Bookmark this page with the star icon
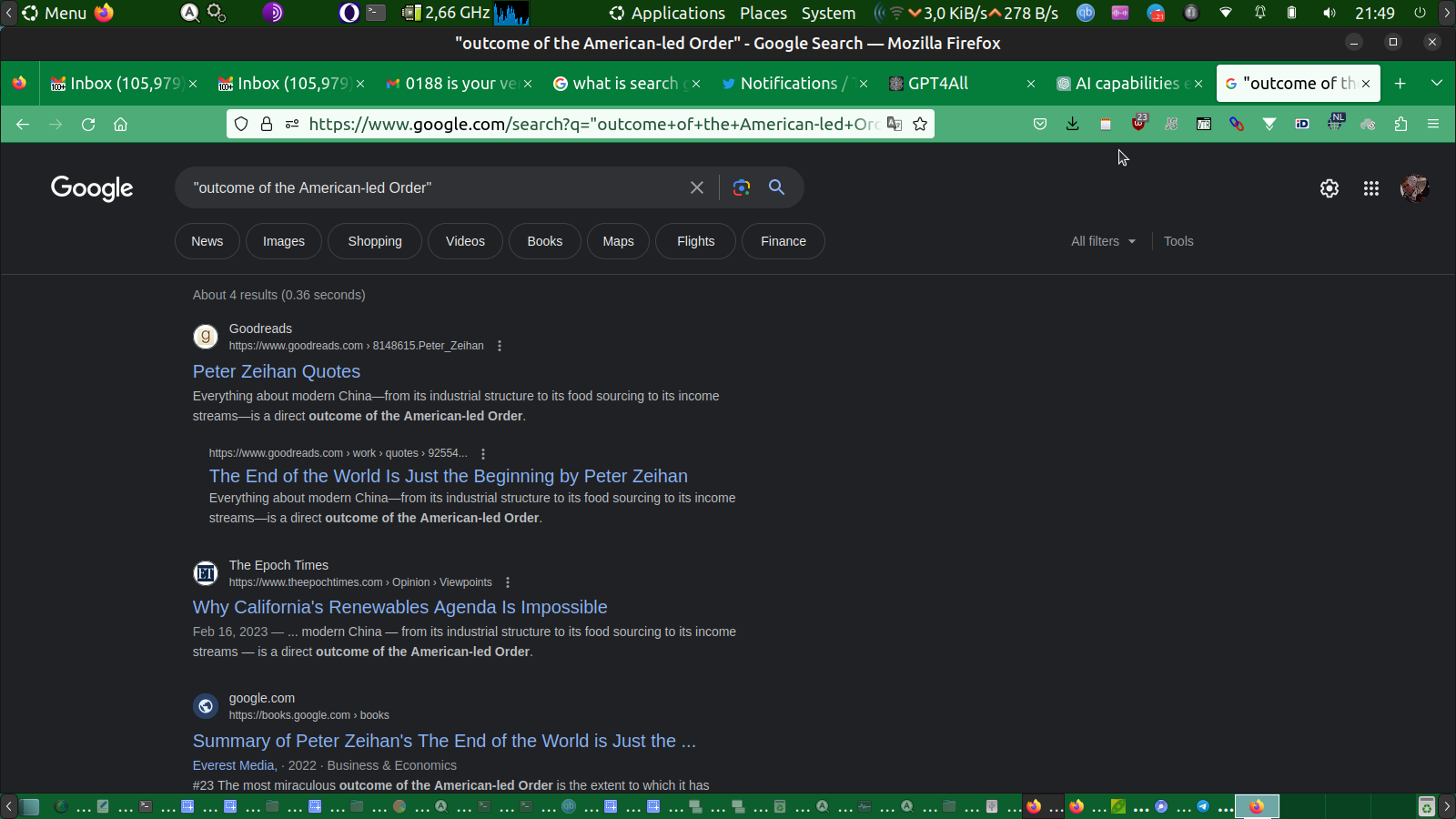 (920, 124)
